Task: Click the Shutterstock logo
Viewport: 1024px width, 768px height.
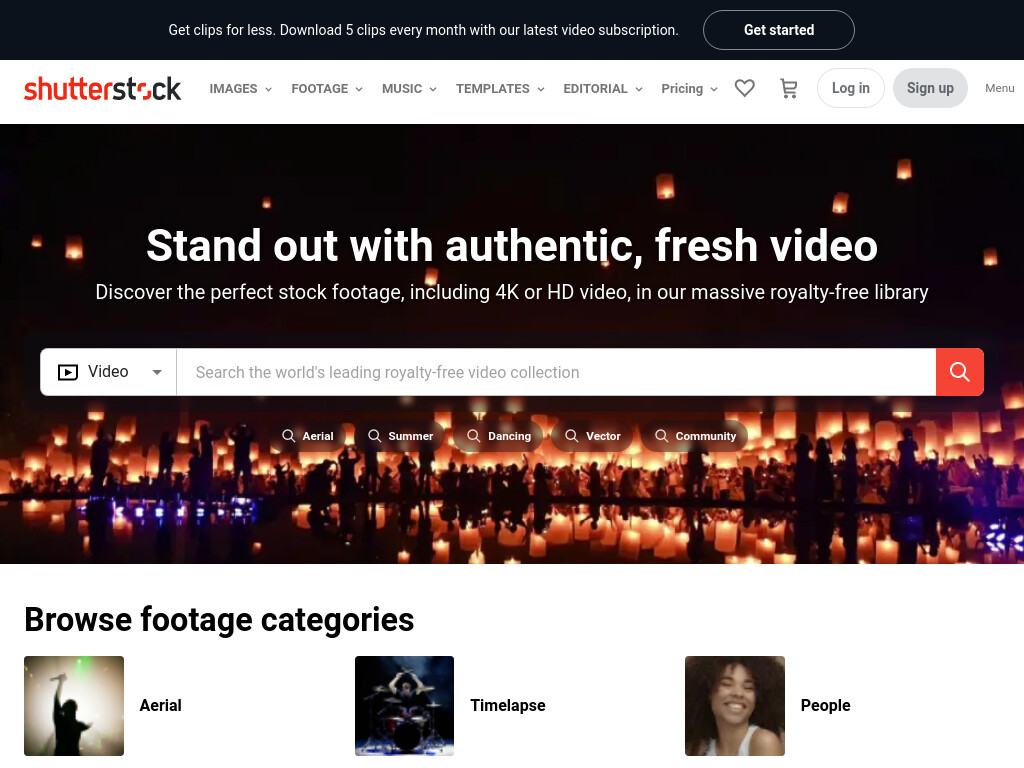Action: coord(103,89)
